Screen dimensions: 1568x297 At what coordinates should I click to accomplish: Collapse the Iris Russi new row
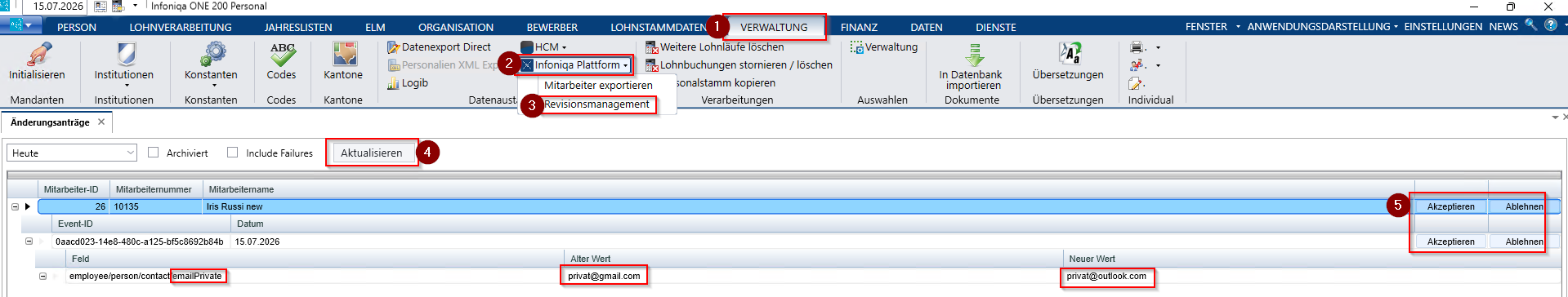pyautogui.click(x=15, y=206)
